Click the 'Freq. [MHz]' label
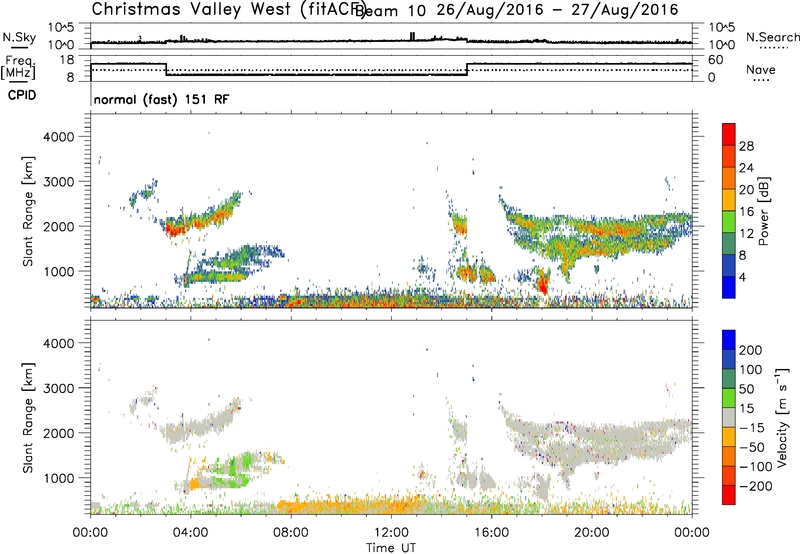 click(19, 69)
